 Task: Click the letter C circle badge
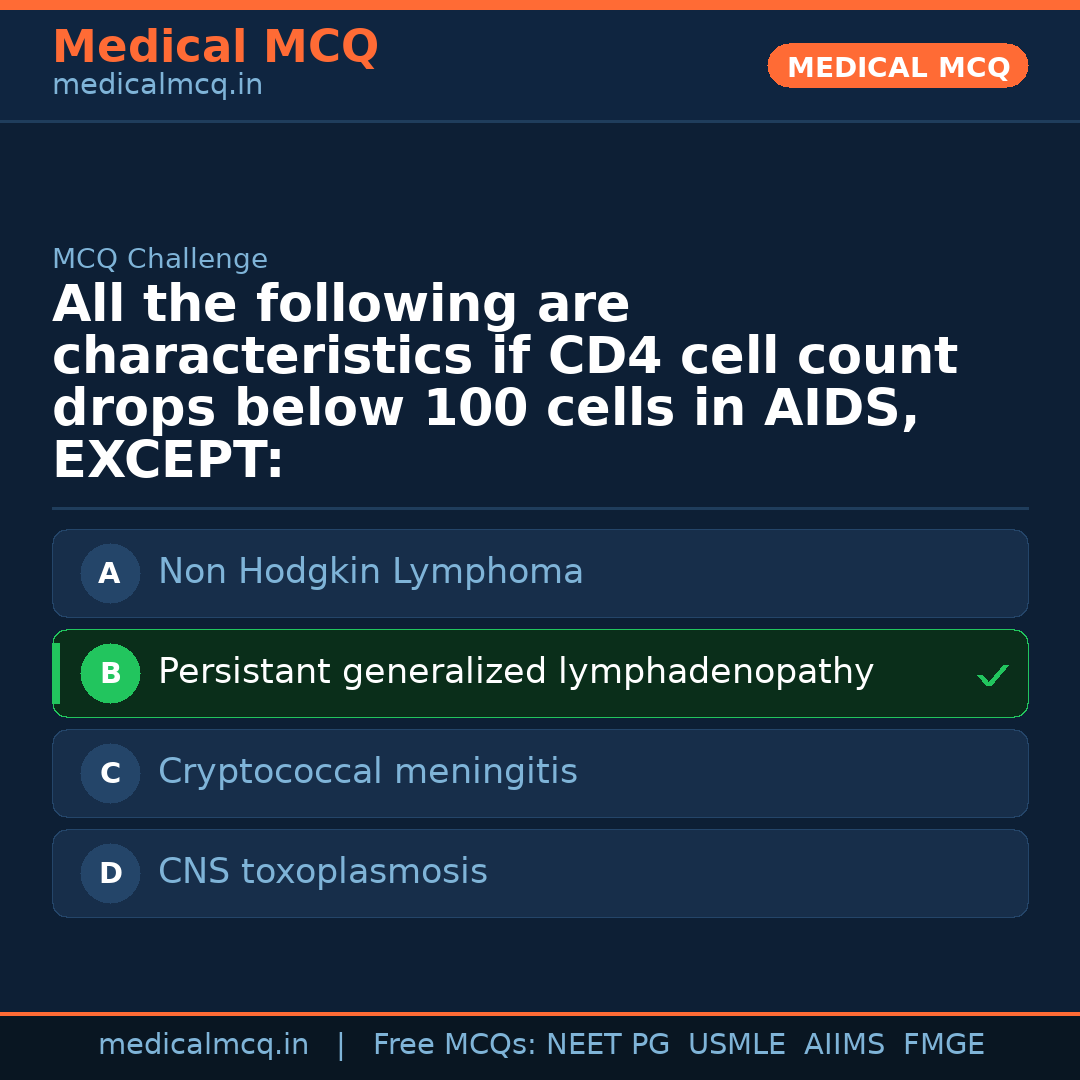tap(110, 774)
